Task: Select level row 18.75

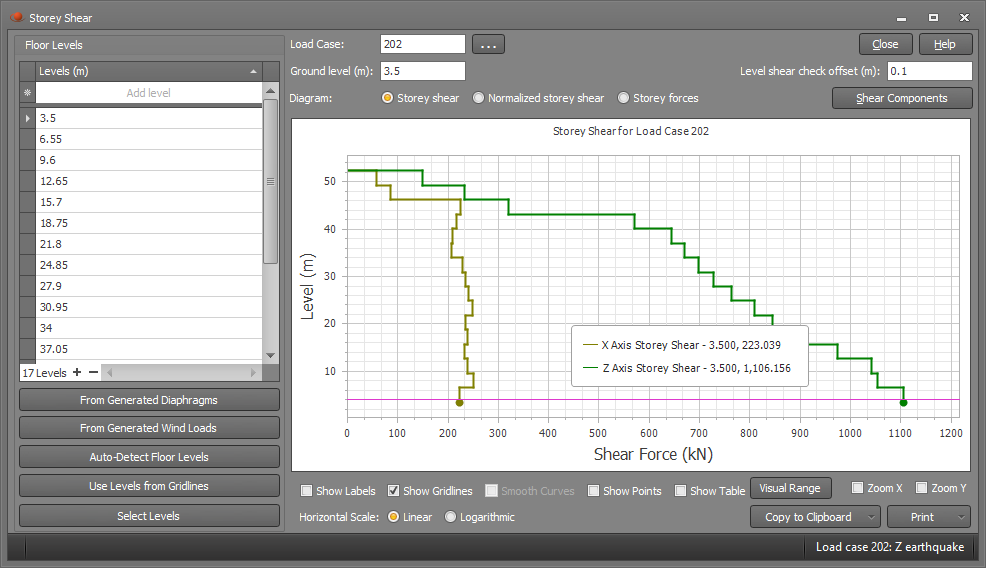Action: (148, 223)
